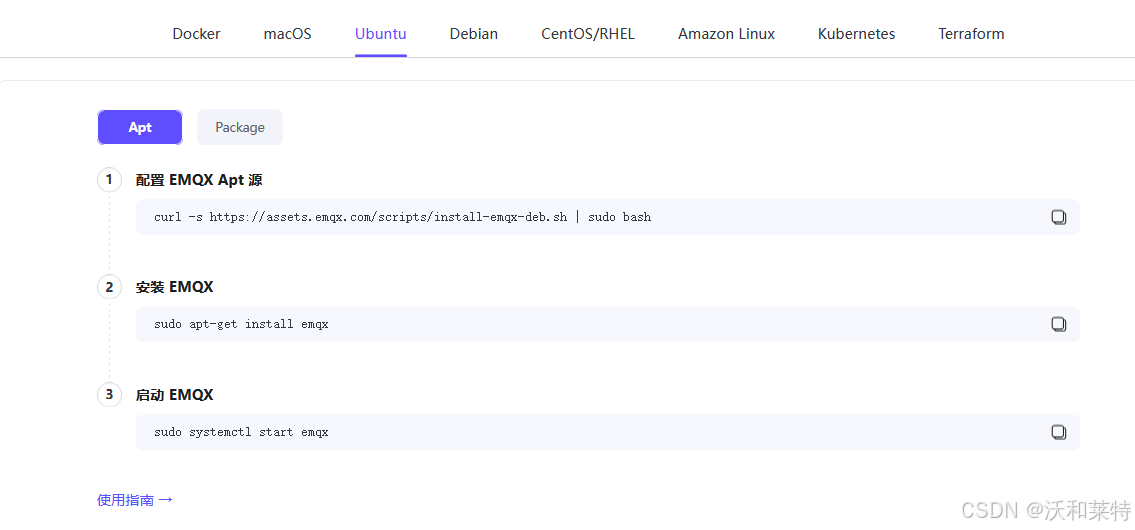The height and width of the screenshot is (530, 1135).
Task: Open the CentOS/RHEL tab
Action: (x=588, y=34)
